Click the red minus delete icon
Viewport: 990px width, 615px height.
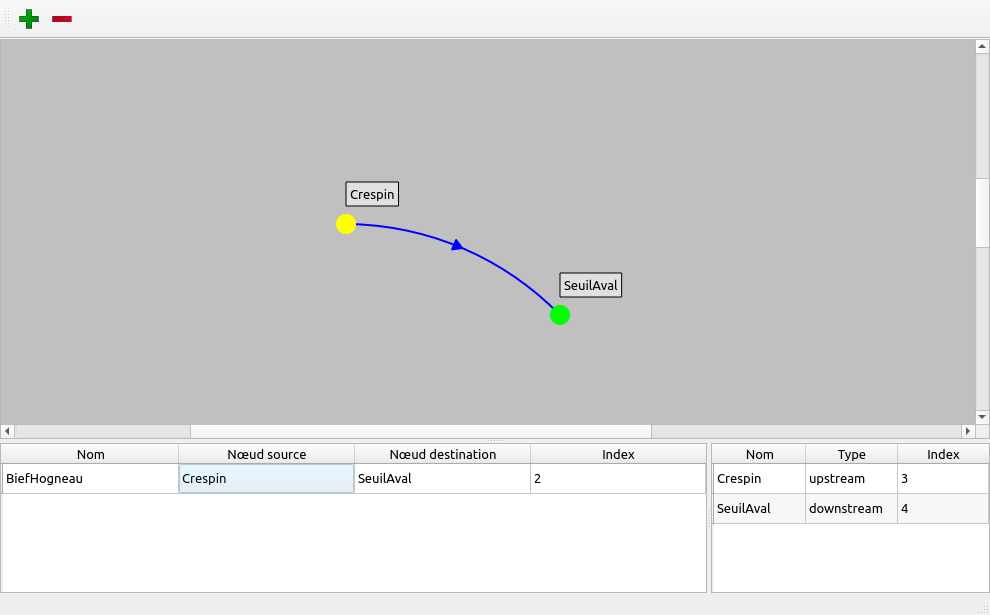pyautogui.click(x=62, y=19)
